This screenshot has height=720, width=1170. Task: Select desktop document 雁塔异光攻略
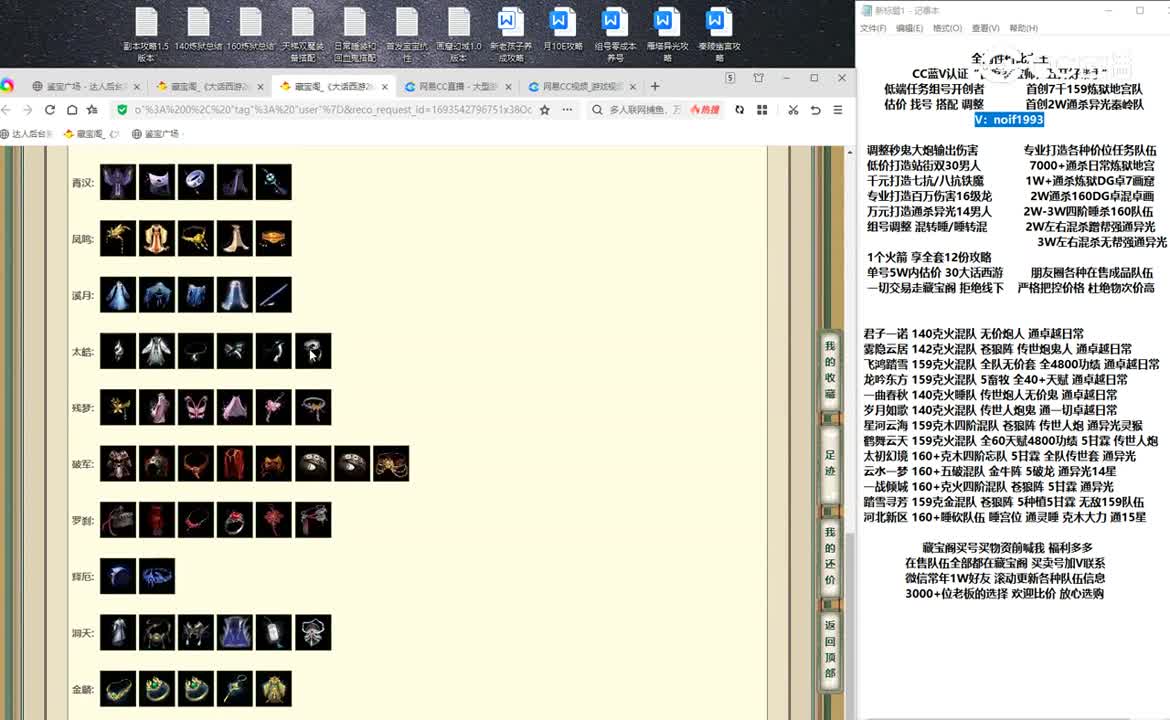click(667, 35)
